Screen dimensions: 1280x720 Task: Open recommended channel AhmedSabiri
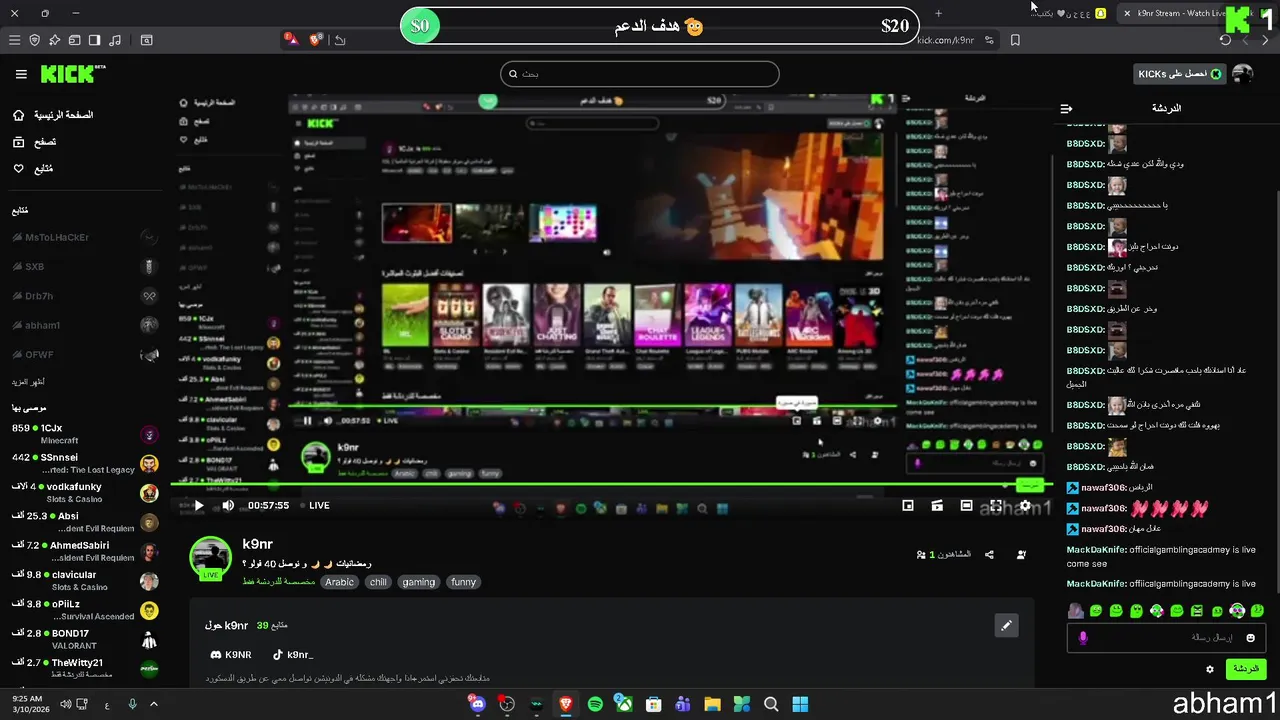(84, 551)
